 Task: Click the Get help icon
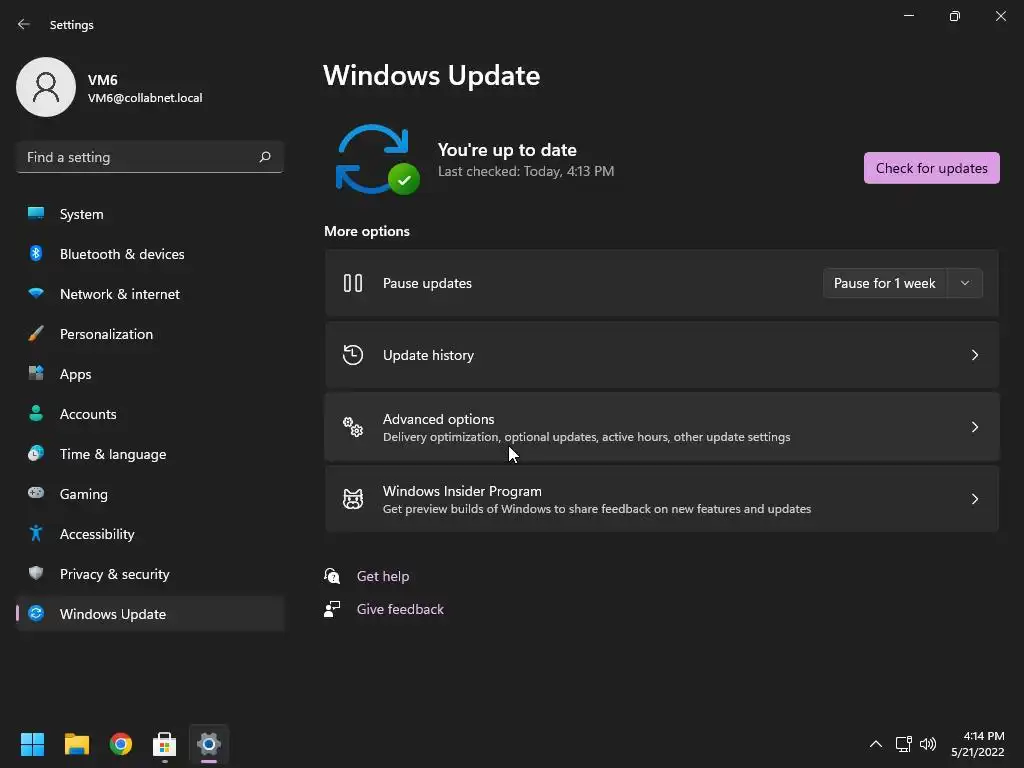pos(332,575)
